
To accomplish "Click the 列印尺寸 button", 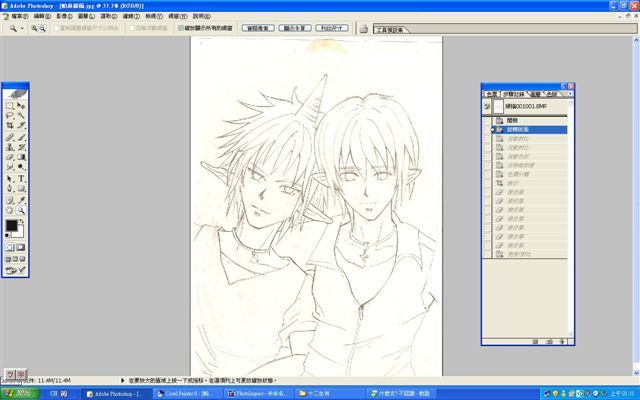I will click(331, 28).
